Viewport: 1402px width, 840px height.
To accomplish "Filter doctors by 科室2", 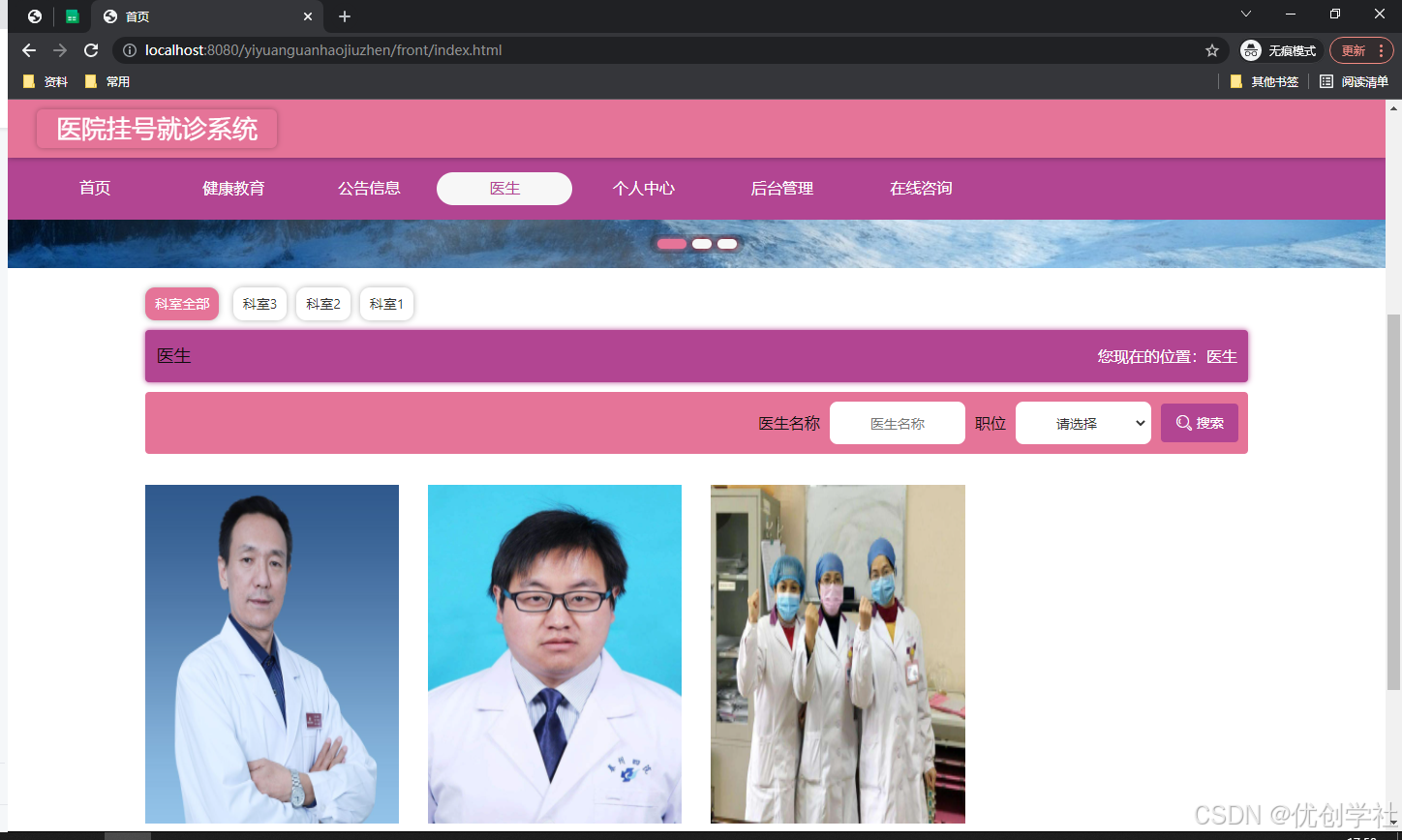I will click(323, 304).
